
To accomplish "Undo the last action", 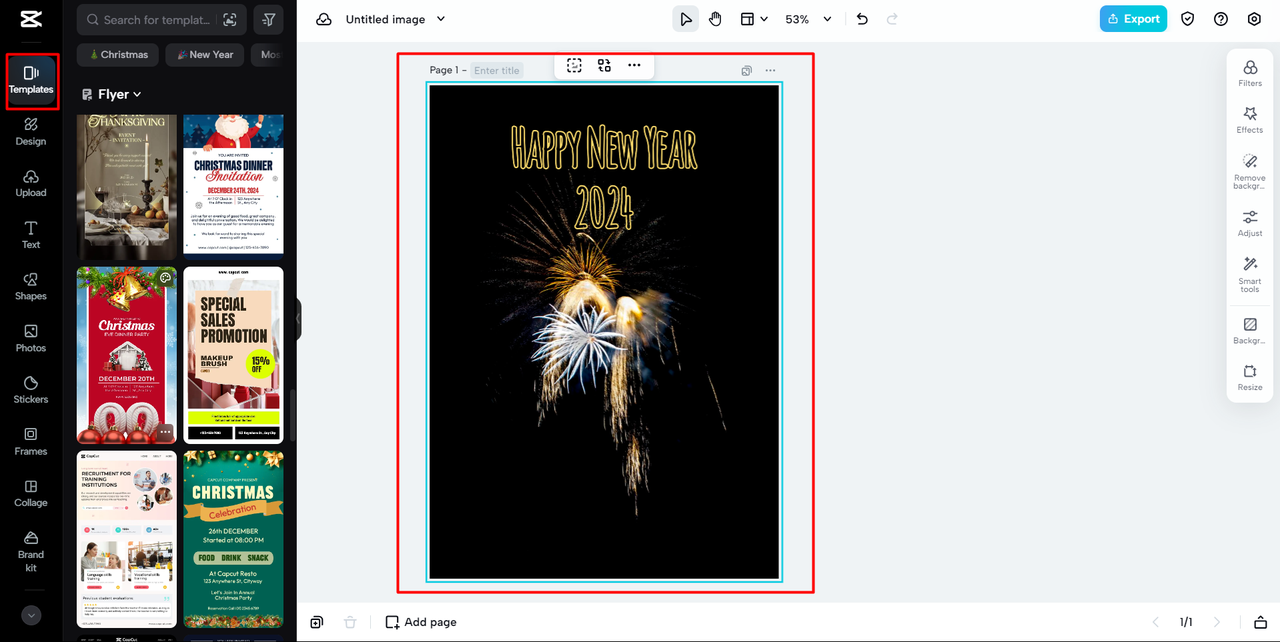I will click(863, 19).
